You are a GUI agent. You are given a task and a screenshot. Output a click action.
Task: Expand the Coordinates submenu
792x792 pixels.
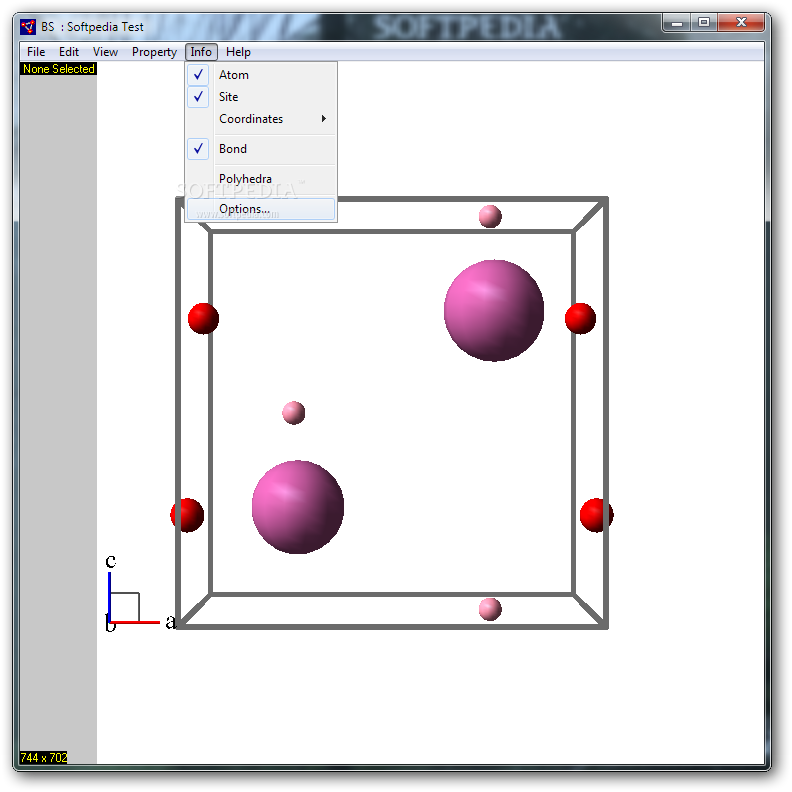261,119
